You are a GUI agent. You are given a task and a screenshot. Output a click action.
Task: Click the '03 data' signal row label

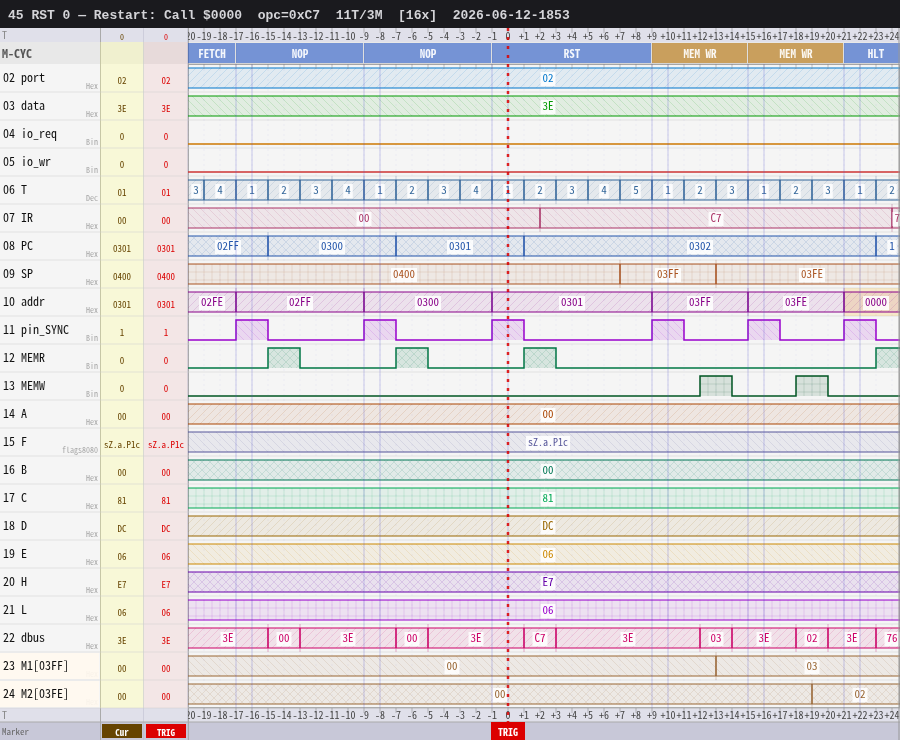pos(24,106)
